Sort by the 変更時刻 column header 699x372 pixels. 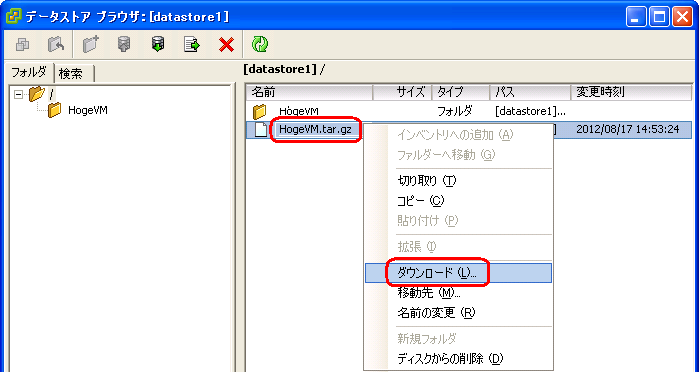coord(631,92)
